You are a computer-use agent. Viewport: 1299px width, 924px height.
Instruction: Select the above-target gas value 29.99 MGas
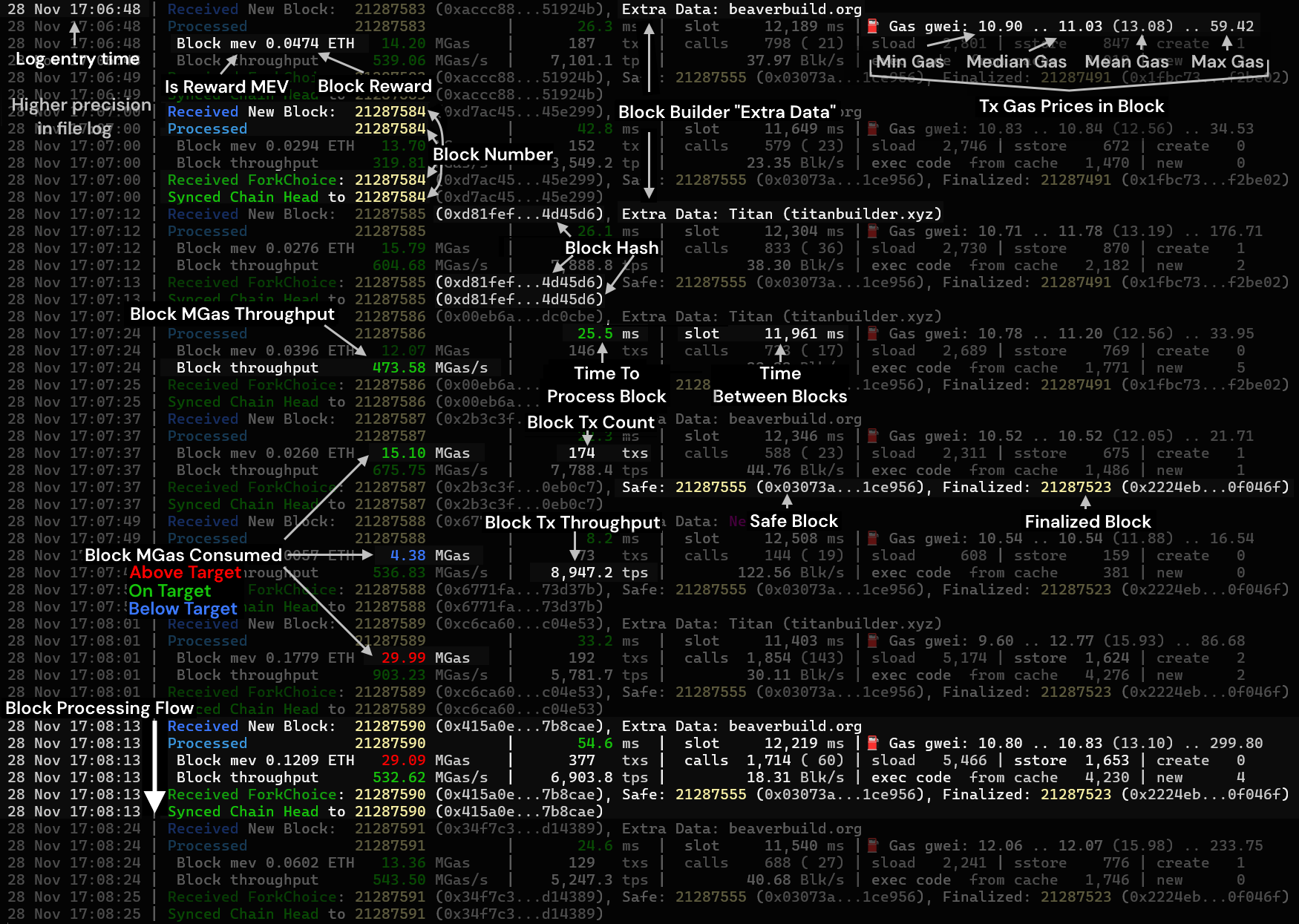[x=425, y=658]
